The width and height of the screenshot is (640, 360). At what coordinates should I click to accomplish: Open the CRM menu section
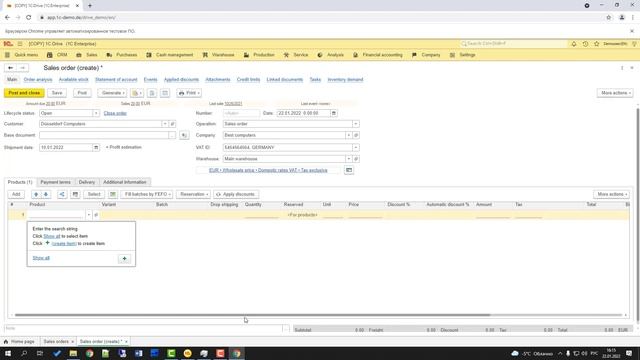pyautogui.click(x=57, y=55)
